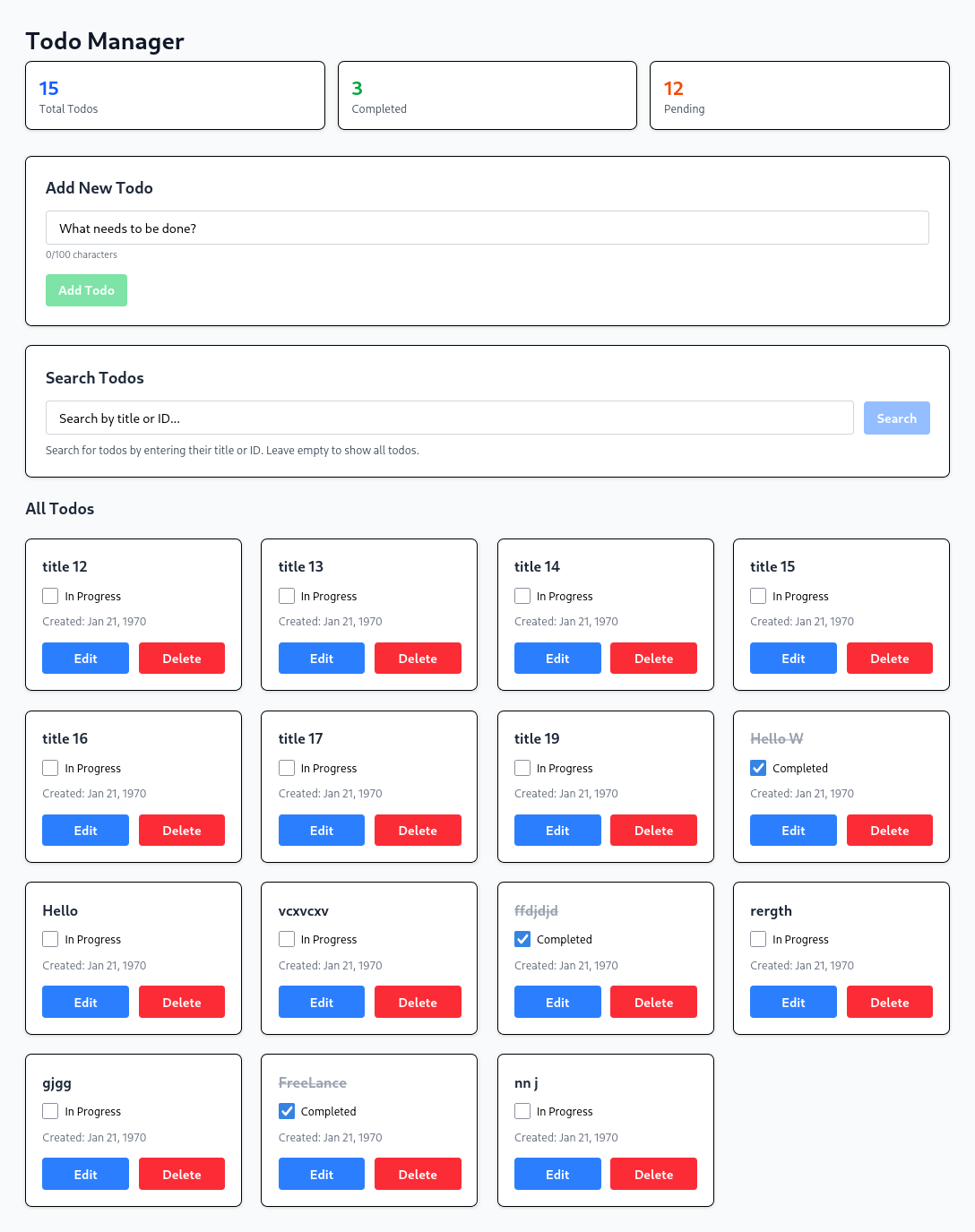Check the 'Hello' todo checkbox
This screenshot has width=975, height=1232.
click(x=50, y=939)
